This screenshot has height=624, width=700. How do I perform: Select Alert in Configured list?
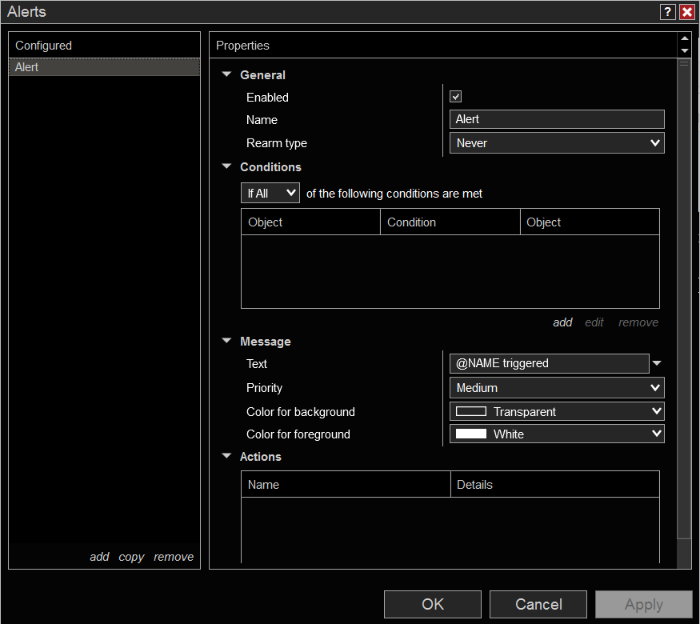[x=104, y=67]
